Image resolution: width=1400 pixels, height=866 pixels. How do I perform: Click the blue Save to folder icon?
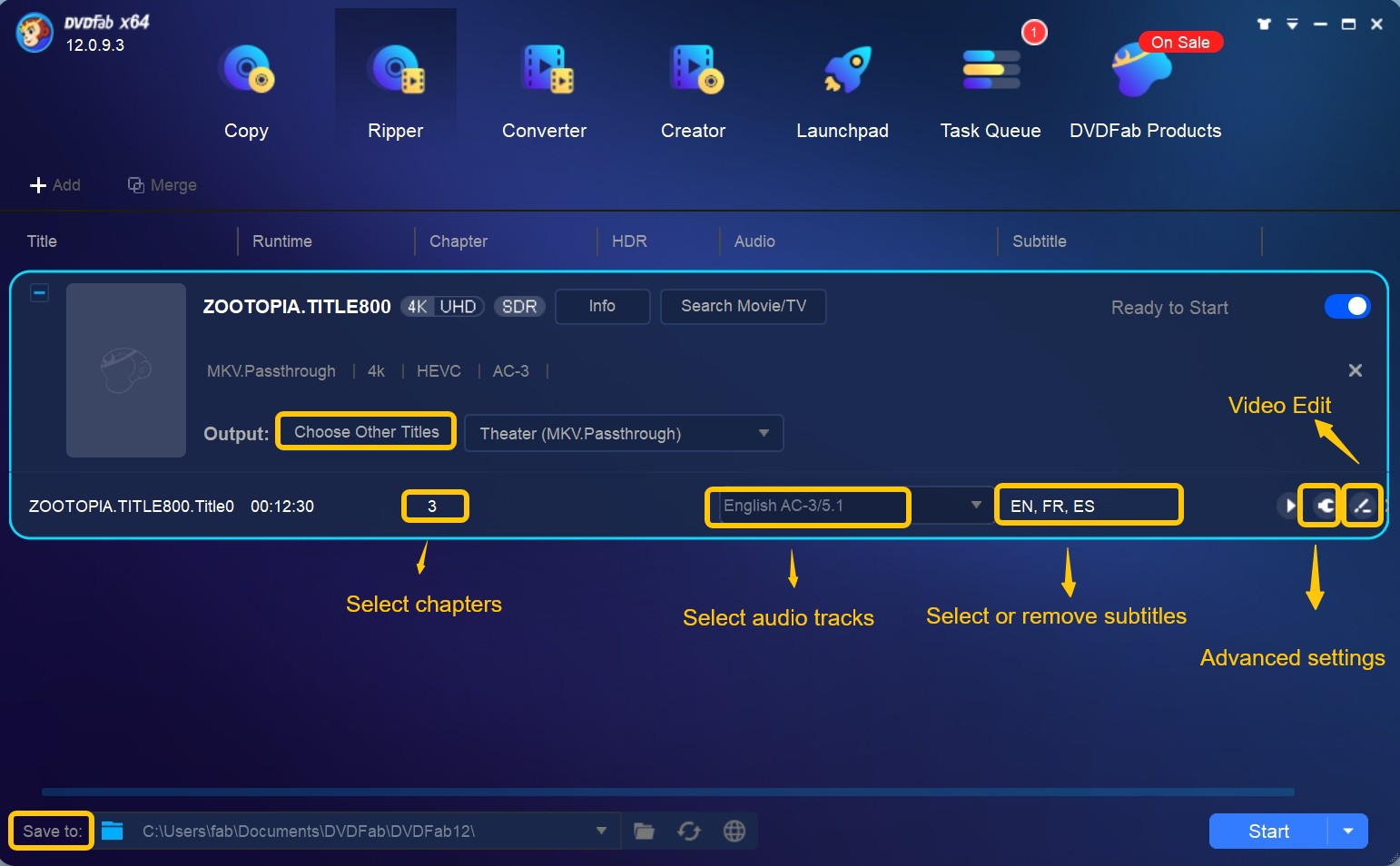tap(113, 831)
